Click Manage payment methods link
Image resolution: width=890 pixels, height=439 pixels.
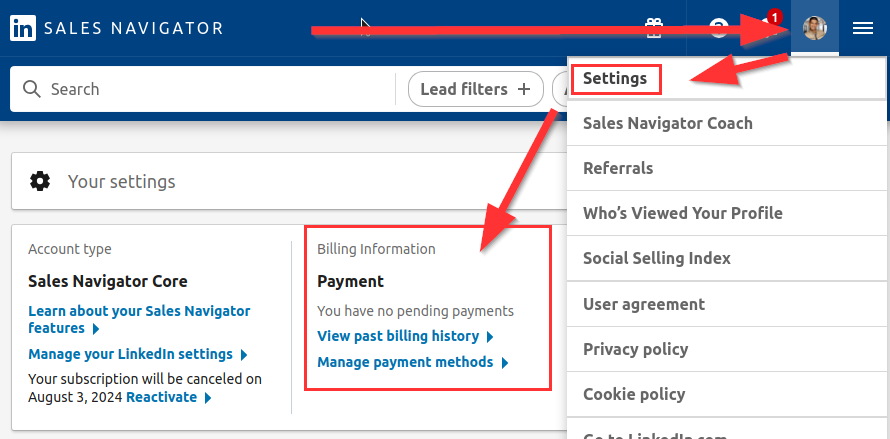tap(405, 362)
